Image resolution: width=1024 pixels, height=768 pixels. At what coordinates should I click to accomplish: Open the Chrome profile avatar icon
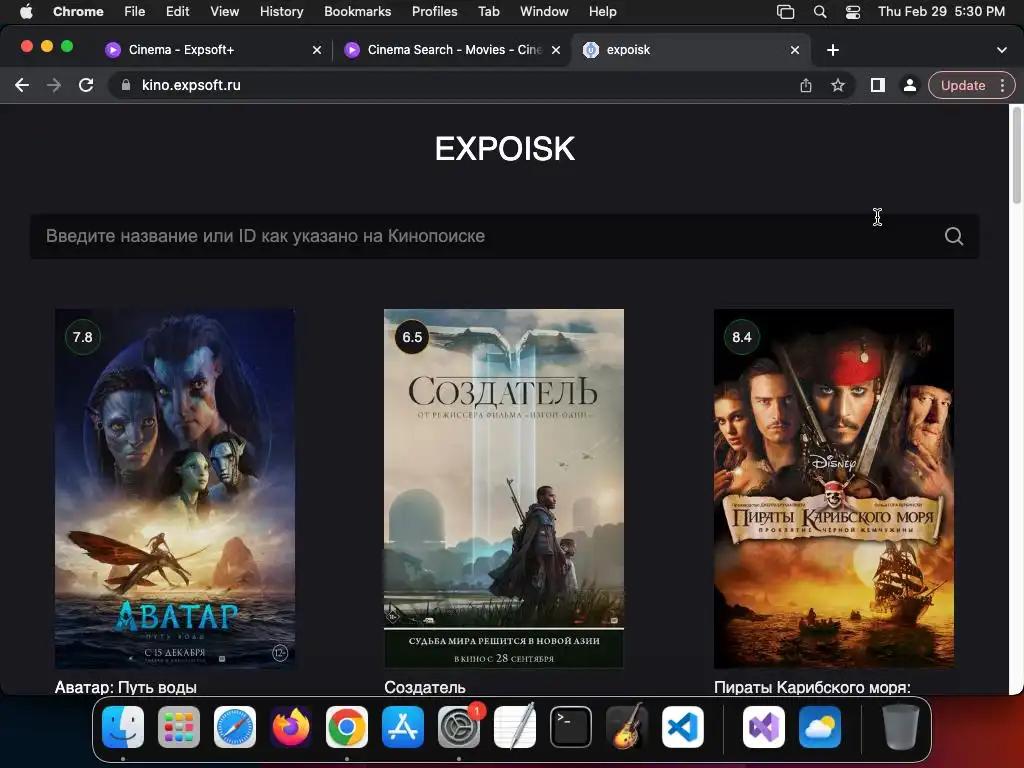click(909, 85)
